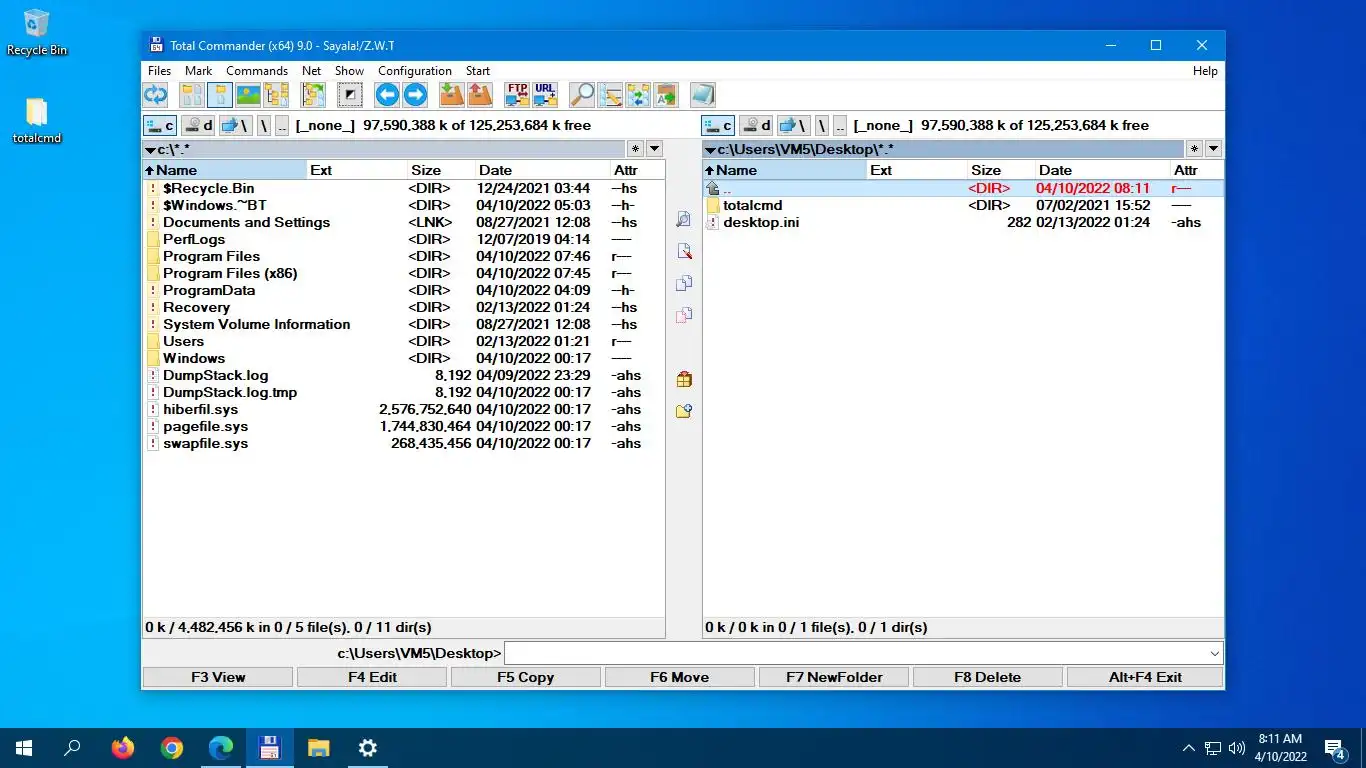Image resolution: width=1366 pixels, height=768 pixels.
Task: Open the Configuration menu
Action: coord(415,71)
